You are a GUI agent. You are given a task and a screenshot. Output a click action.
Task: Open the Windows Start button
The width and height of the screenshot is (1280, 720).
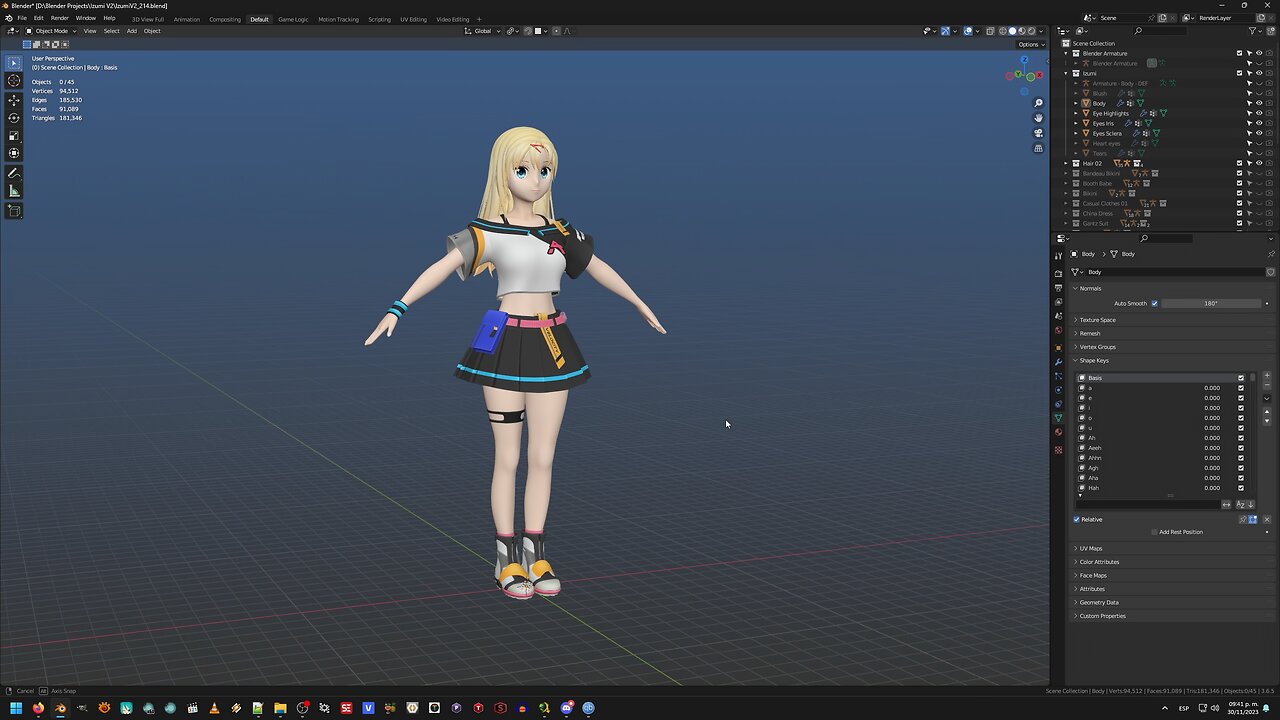click(16, 708)
